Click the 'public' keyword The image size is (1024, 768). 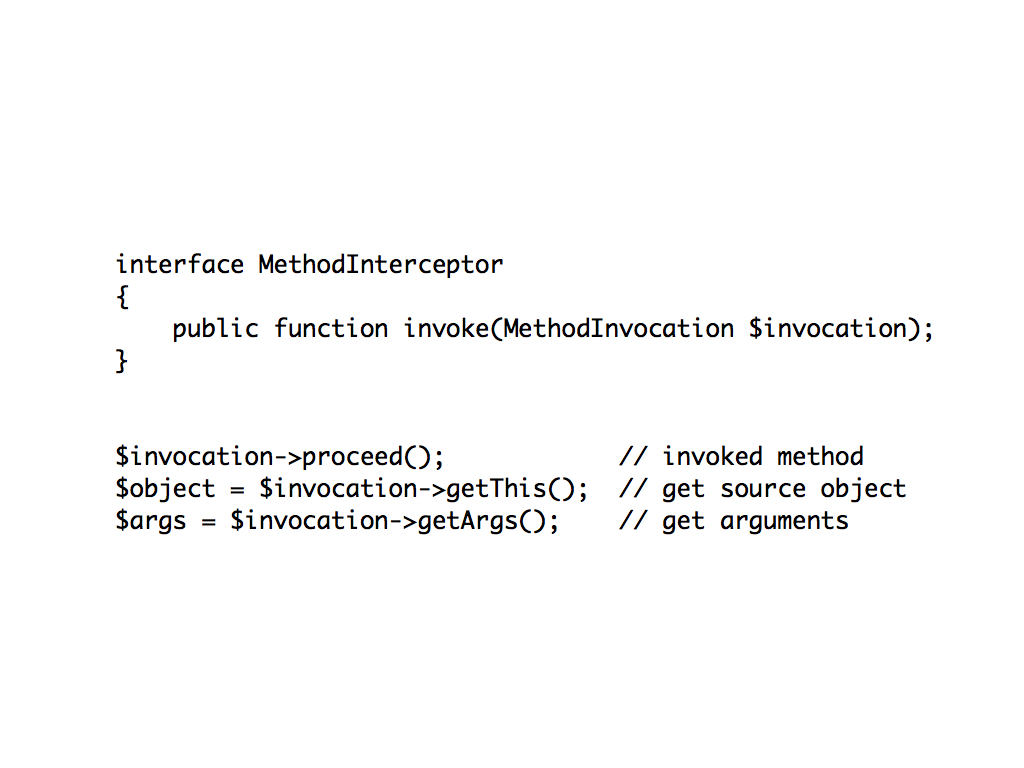click(x=216, y=329)
